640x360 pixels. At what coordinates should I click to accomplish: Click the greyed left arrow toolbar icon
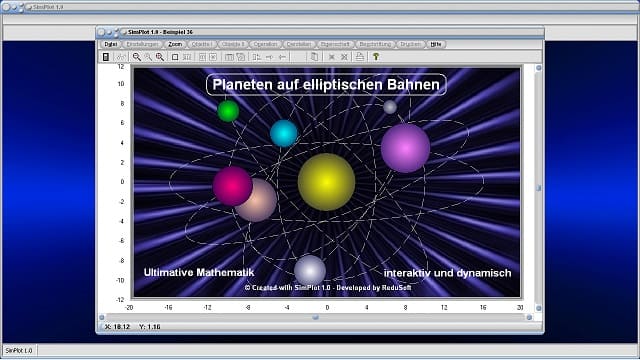click(282, 57)
